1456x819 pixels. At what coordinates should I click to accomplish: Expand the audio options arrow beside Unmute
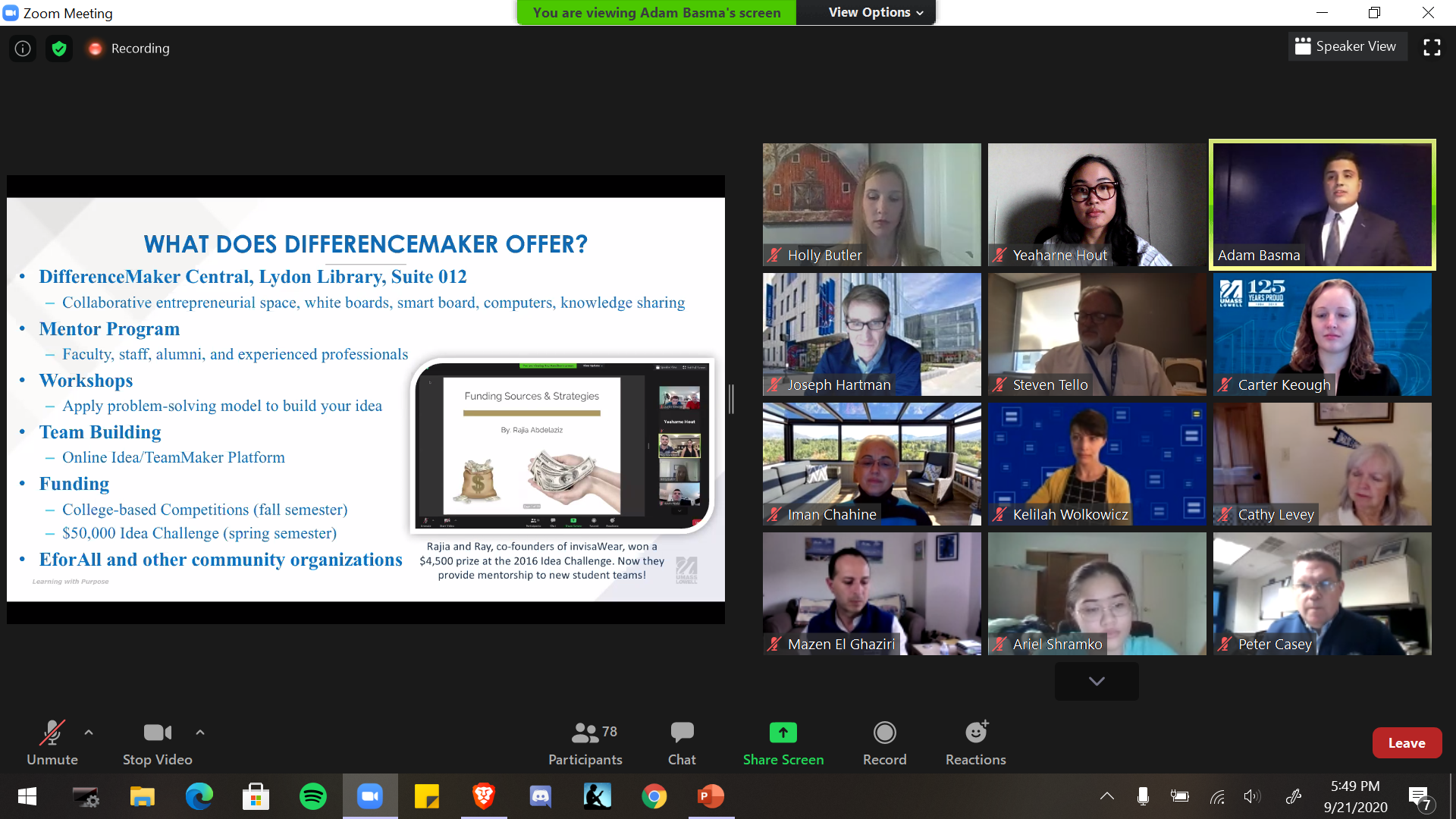click(89, 733)
